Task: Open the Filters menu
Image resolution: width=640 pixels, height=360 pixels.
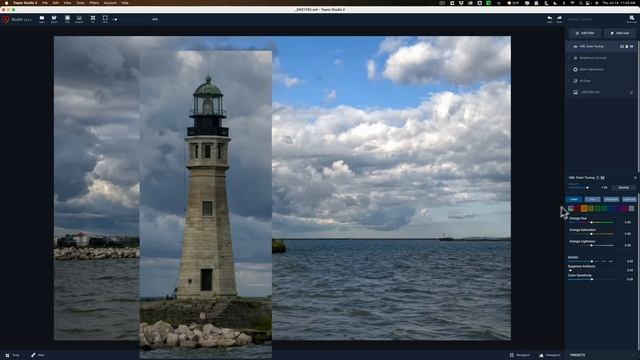Action: 94,3
